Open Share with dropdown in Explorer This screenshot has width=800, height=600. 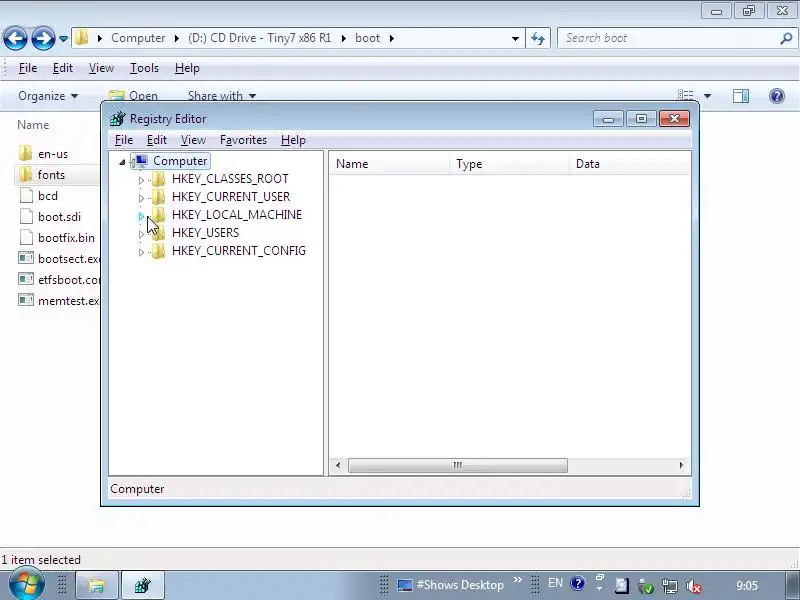point(221,96)
